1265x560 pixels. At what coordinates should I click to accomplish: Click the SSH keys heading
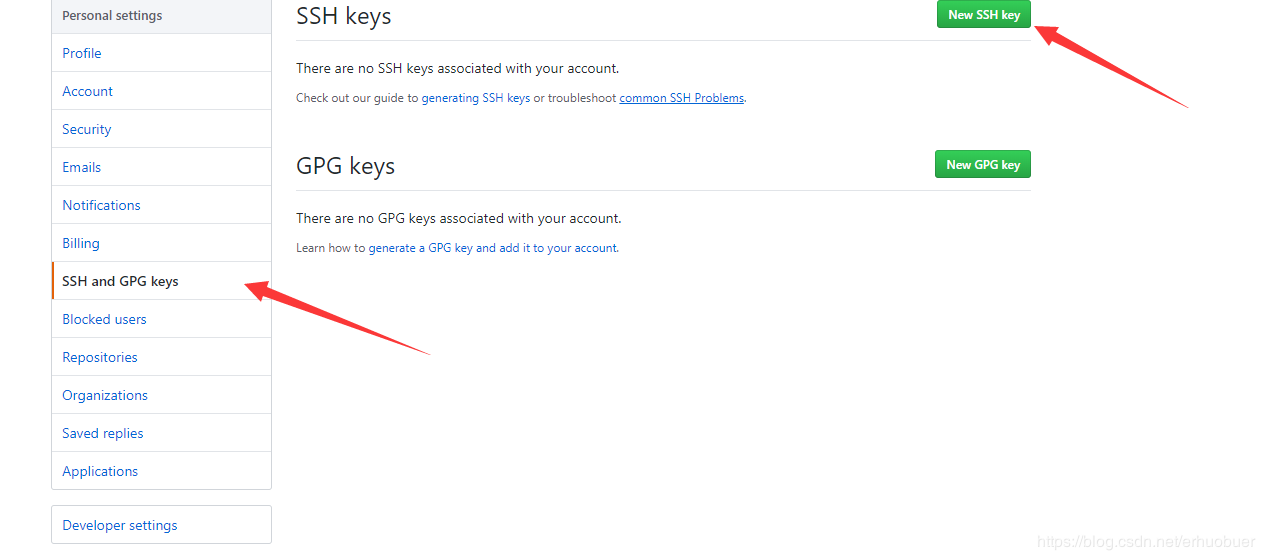343,16
